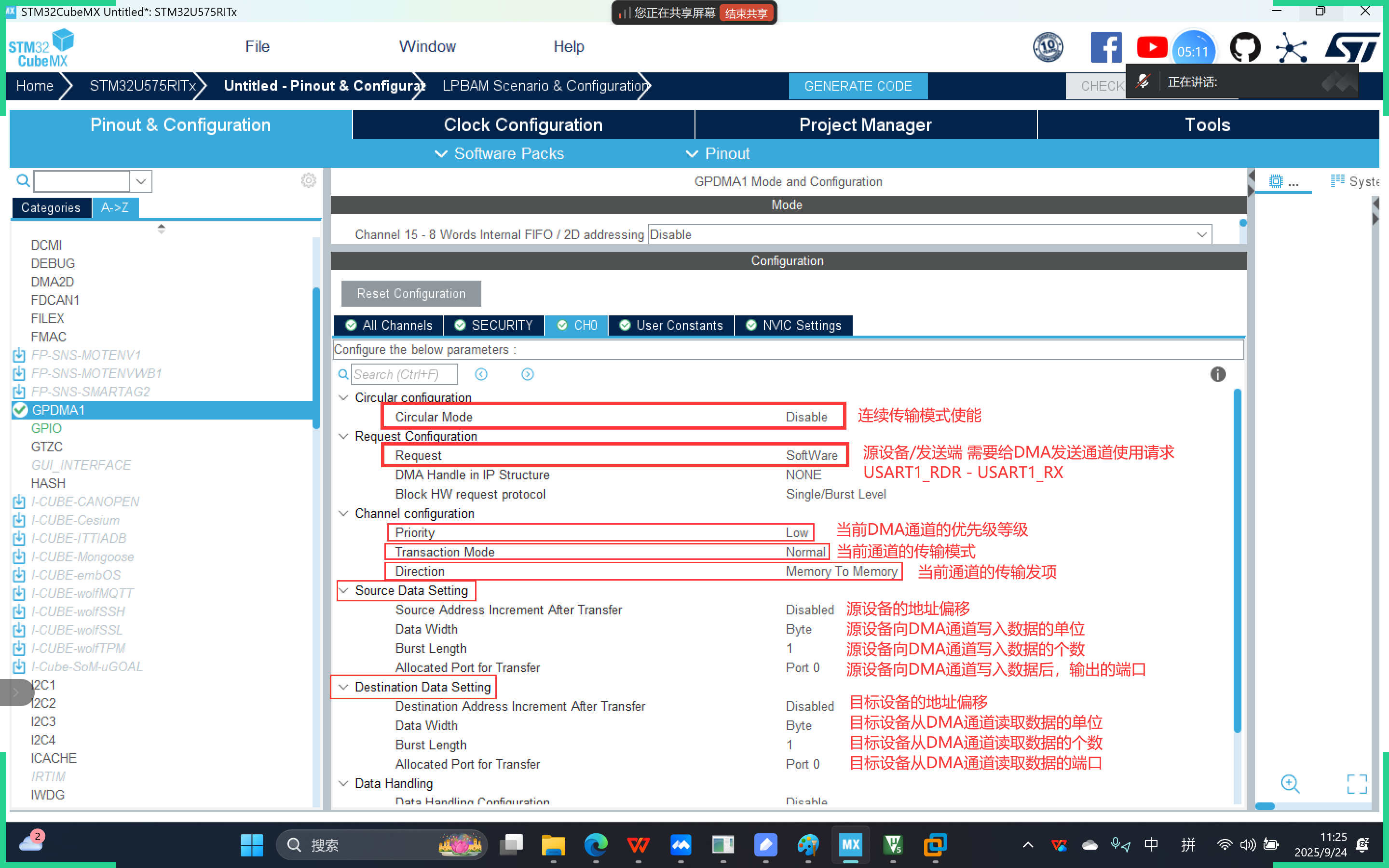Screen dimensions: 1389x868
Task: Click the ST community network icon
Action: click(x=1291, y=48)
